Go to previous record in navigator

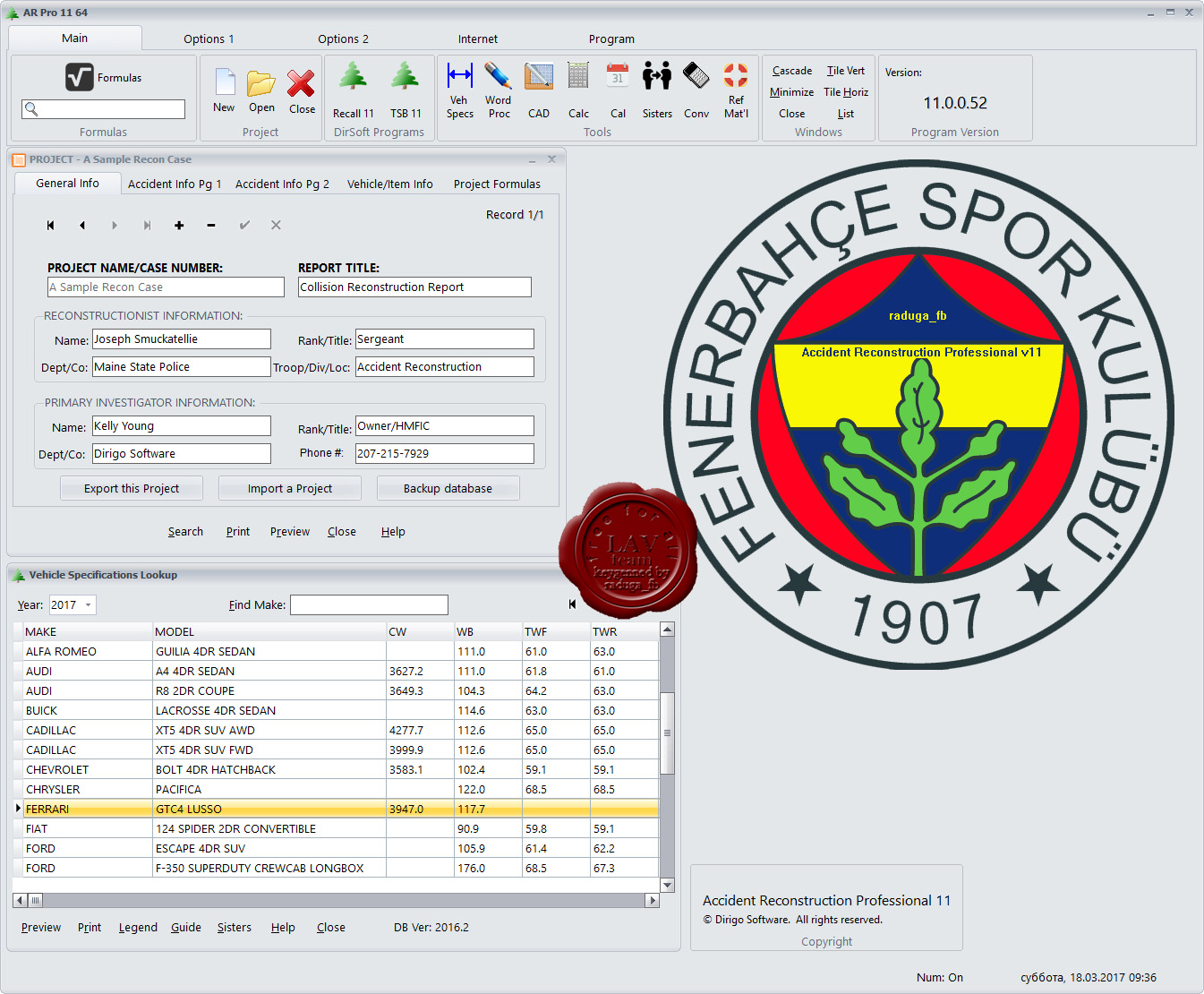point(82,226)
